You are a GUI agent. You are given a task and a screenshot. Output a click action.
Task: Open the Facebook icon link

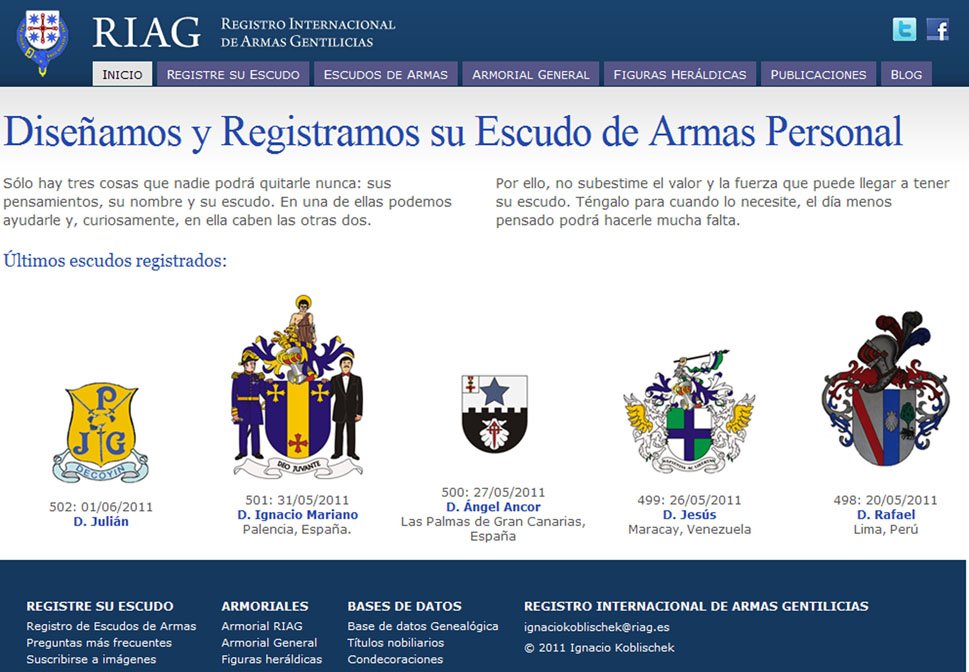click(x=938, y=30)
